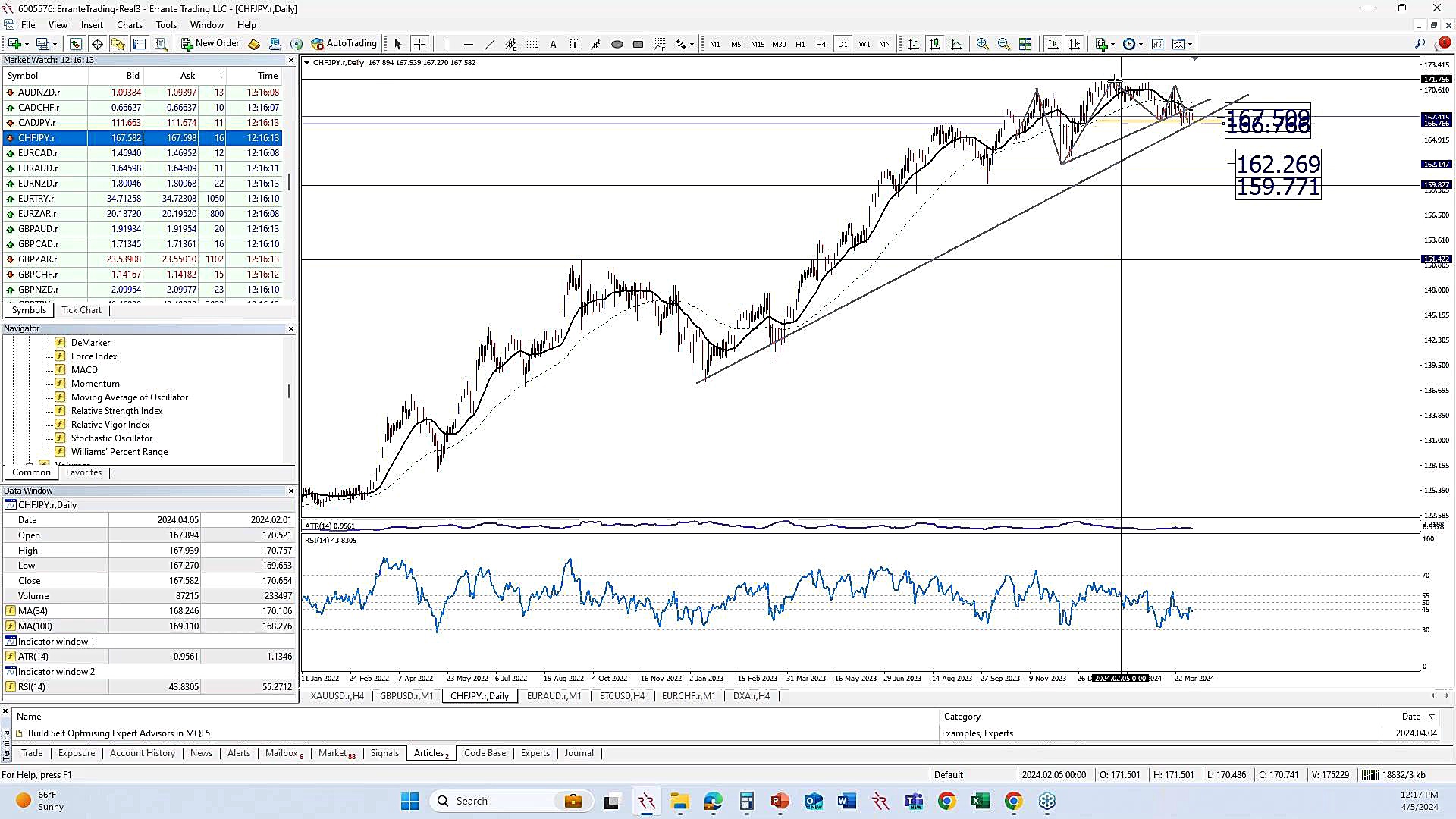This screenshot has width=1456, height=819.
Task: Open the Strategy Tester magnifier icon
Action: coord(161,44)
